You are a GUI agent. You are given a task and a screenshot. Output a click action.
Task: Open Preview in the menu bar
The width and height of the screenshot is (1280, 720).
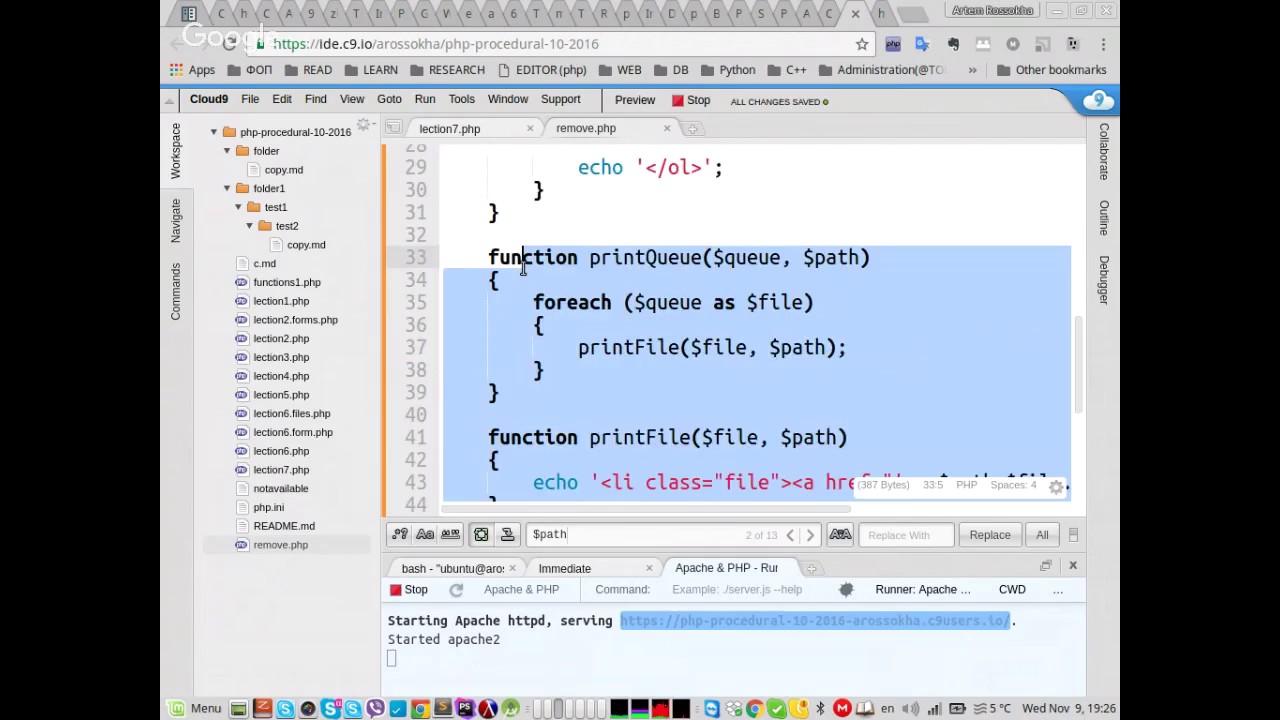point(635,100)
